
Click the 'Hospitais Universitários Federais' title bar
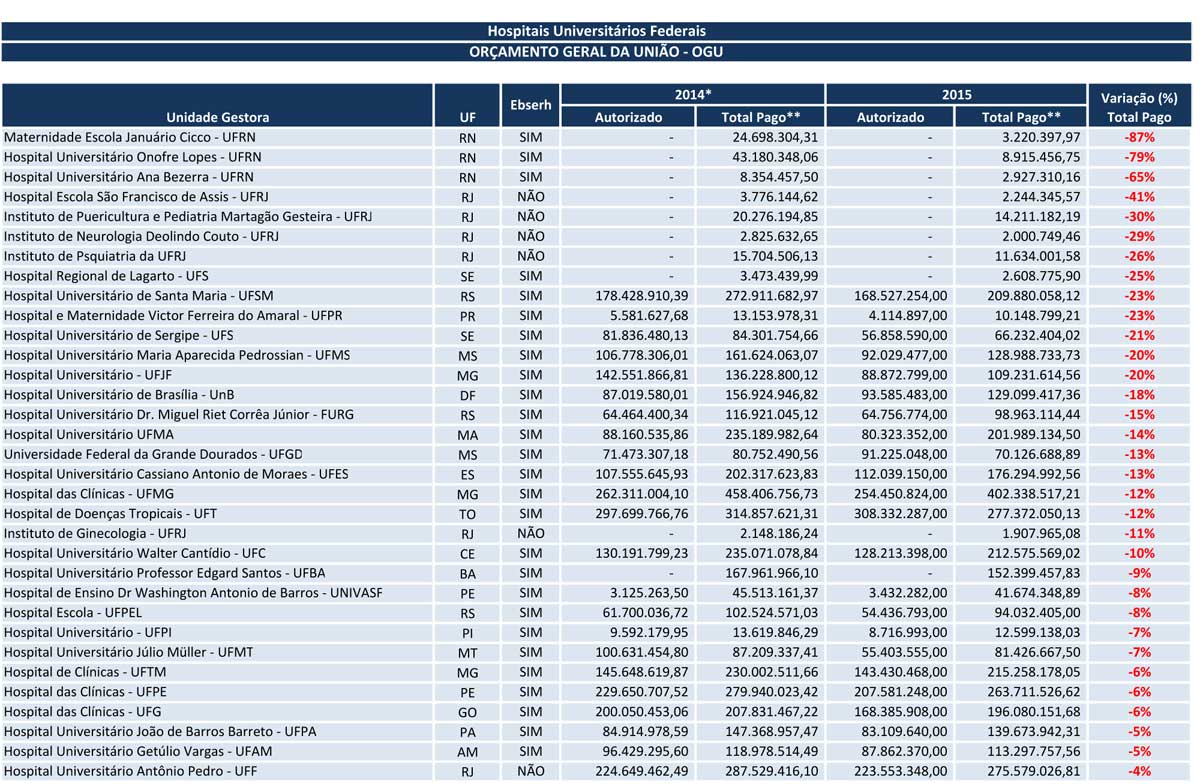pyautogui.click(x=596, y=31)
